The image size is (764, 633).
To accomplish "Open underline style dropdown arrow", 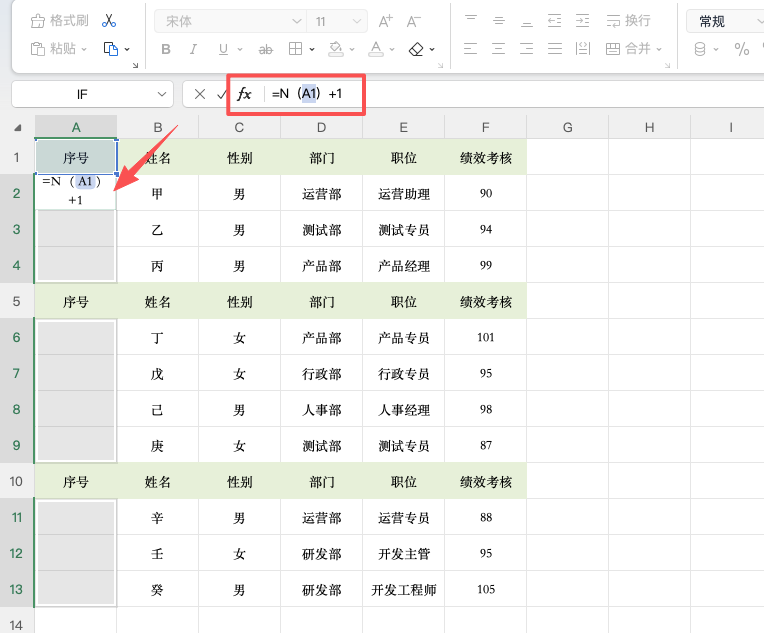I will point(240,49).
